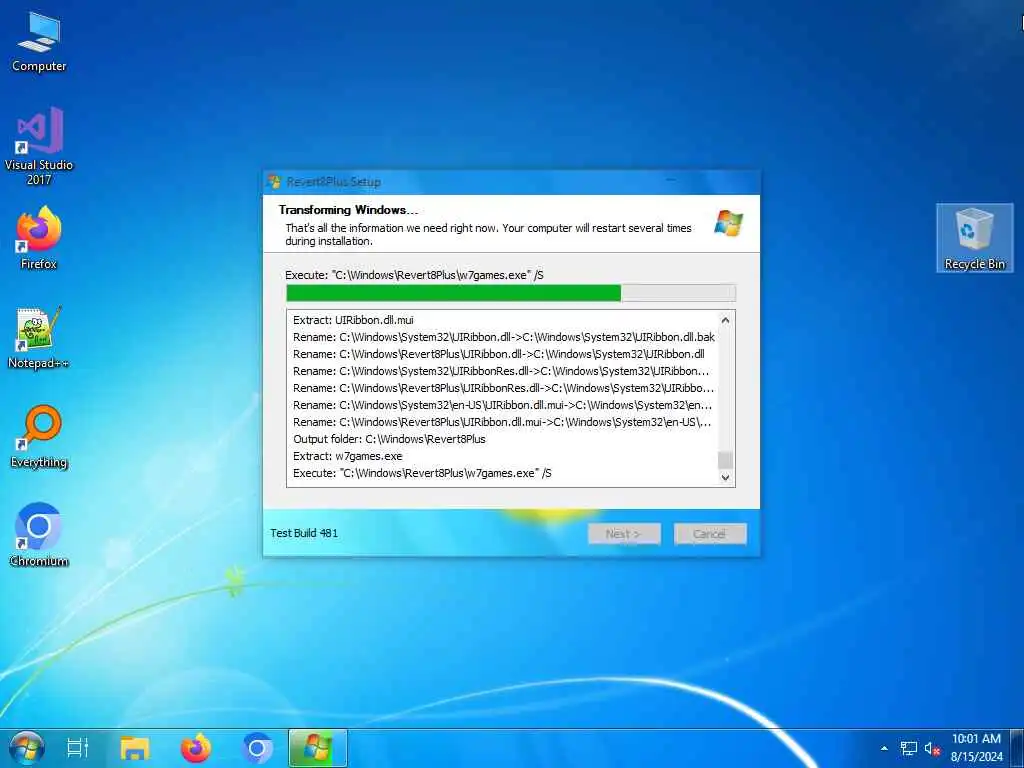Select the Everything search desktop shortcut
Viewport: 1024px width, 768px height.
tap(39, 437)
